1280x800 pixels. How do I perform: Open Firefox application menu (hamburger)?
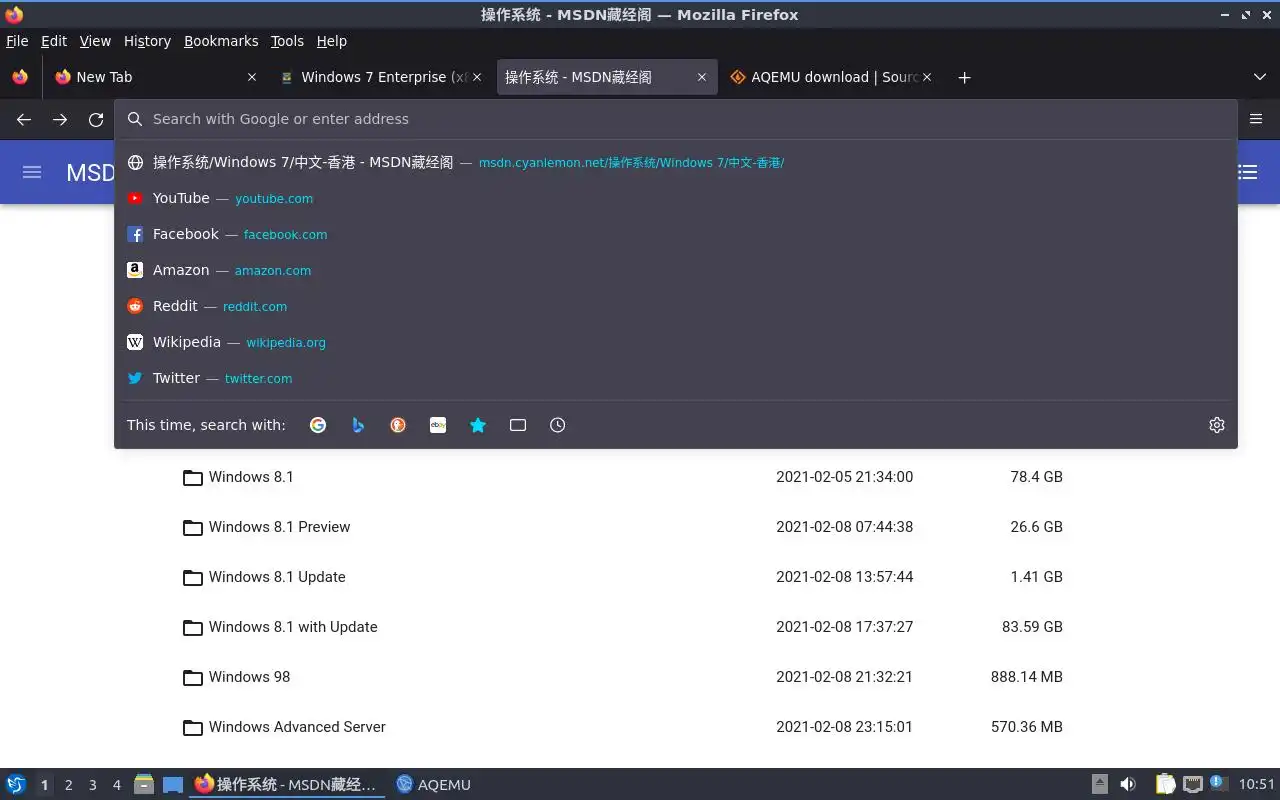[x=1256, y=119]
